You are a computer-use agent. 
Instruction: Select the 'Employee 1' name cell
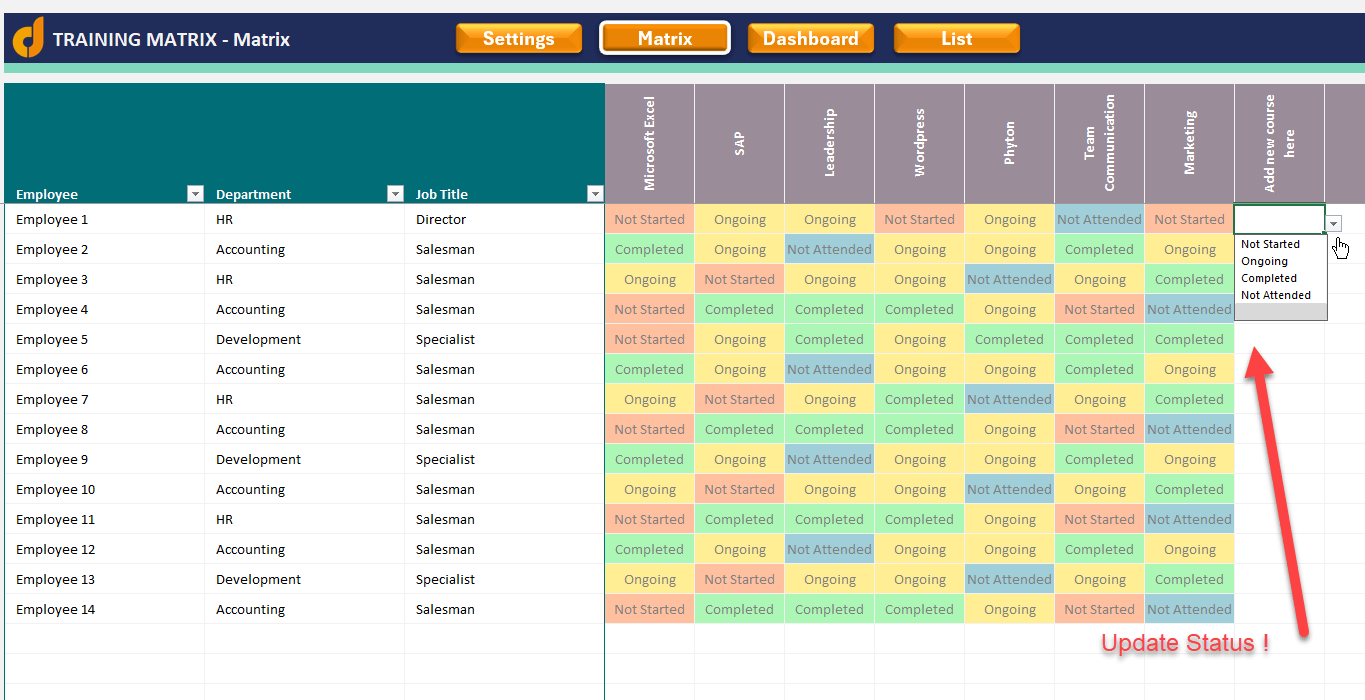coord(105,219)
